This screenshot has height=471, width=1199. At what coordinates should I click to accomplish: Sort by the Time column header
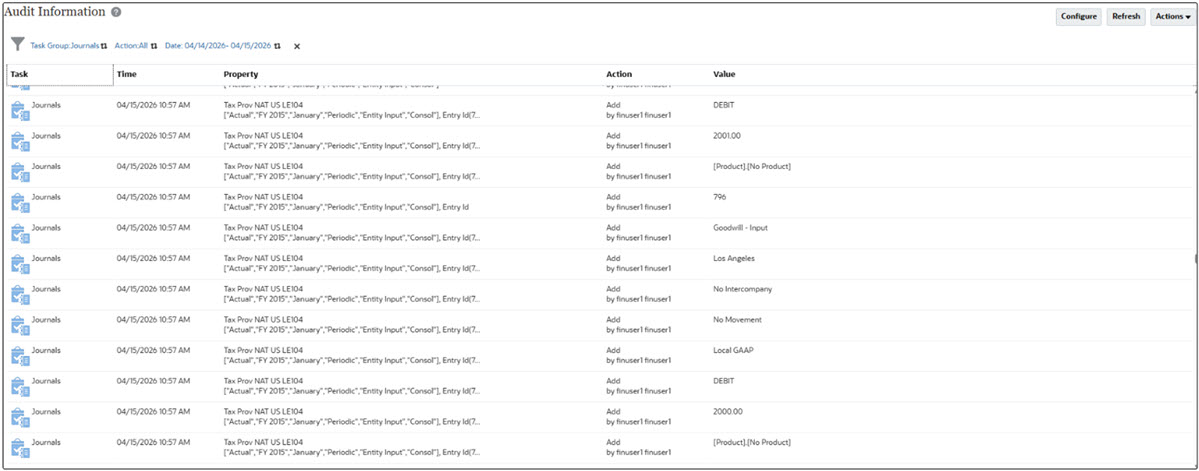(x=126, y=74)
